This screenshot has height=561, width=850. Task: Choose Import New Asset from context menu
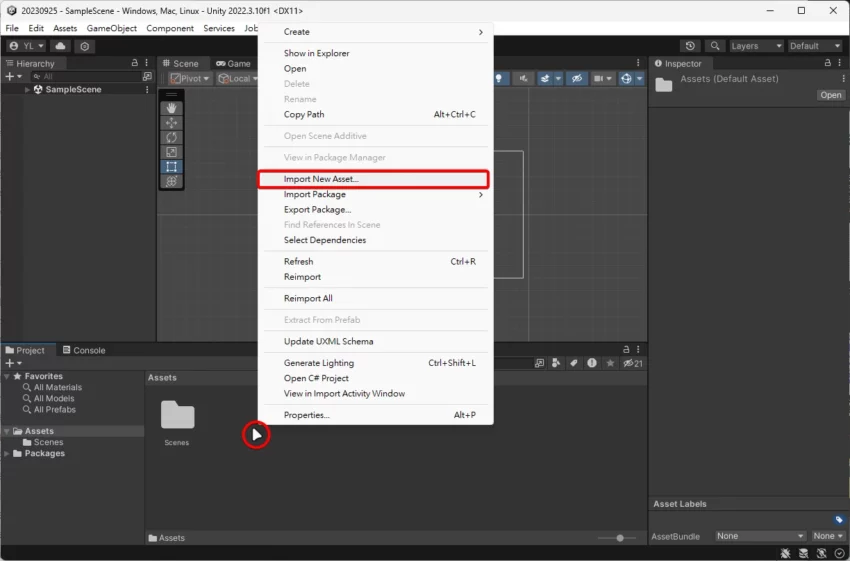coord(374,179)
